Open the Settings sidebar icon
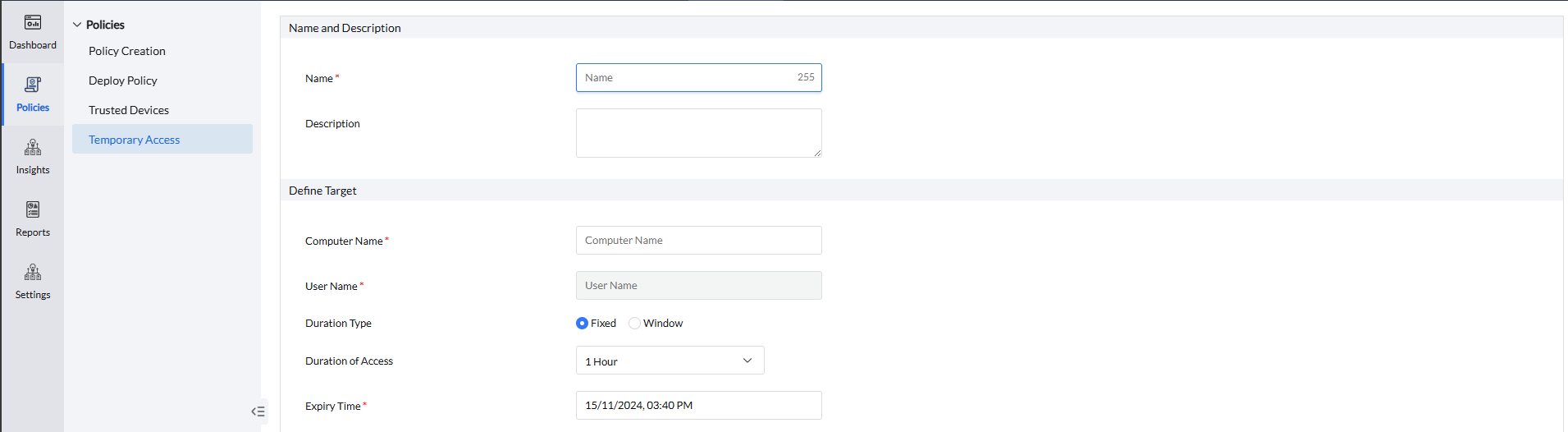Viewport: 1568px width, 432px height. pyautogui.click(x=33, y=273)
